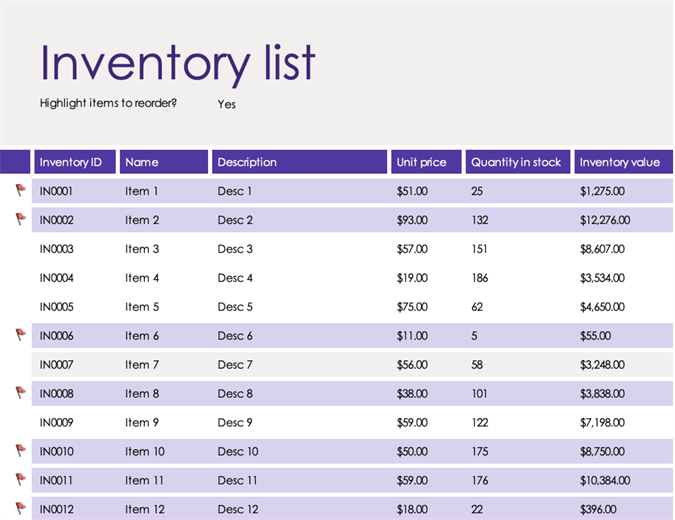Click the red flag next to IN0010
Screen dimensions: 675x520
coord(20,451)
